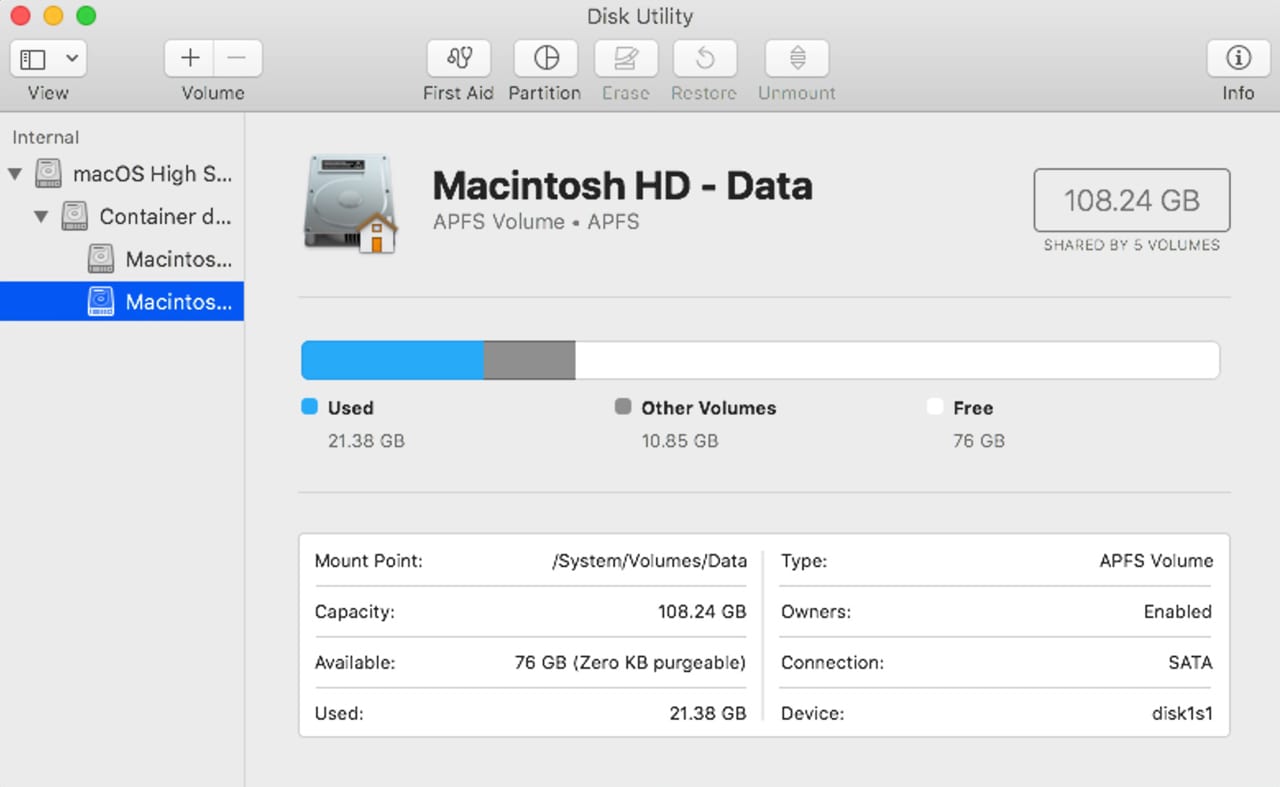Click the 108.24 GB capacity box
Image resolution: width=1280 pixels, height=787 pixels.
[1131, 201]
